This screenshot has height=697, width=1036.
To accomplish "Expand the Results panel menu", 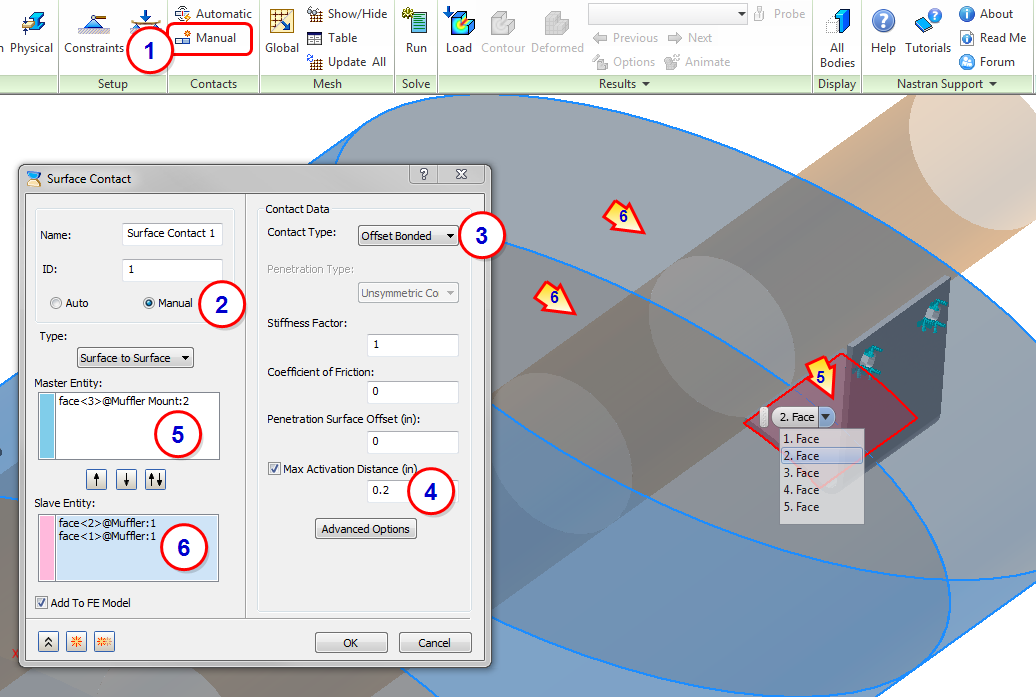I will pos(624,84).
